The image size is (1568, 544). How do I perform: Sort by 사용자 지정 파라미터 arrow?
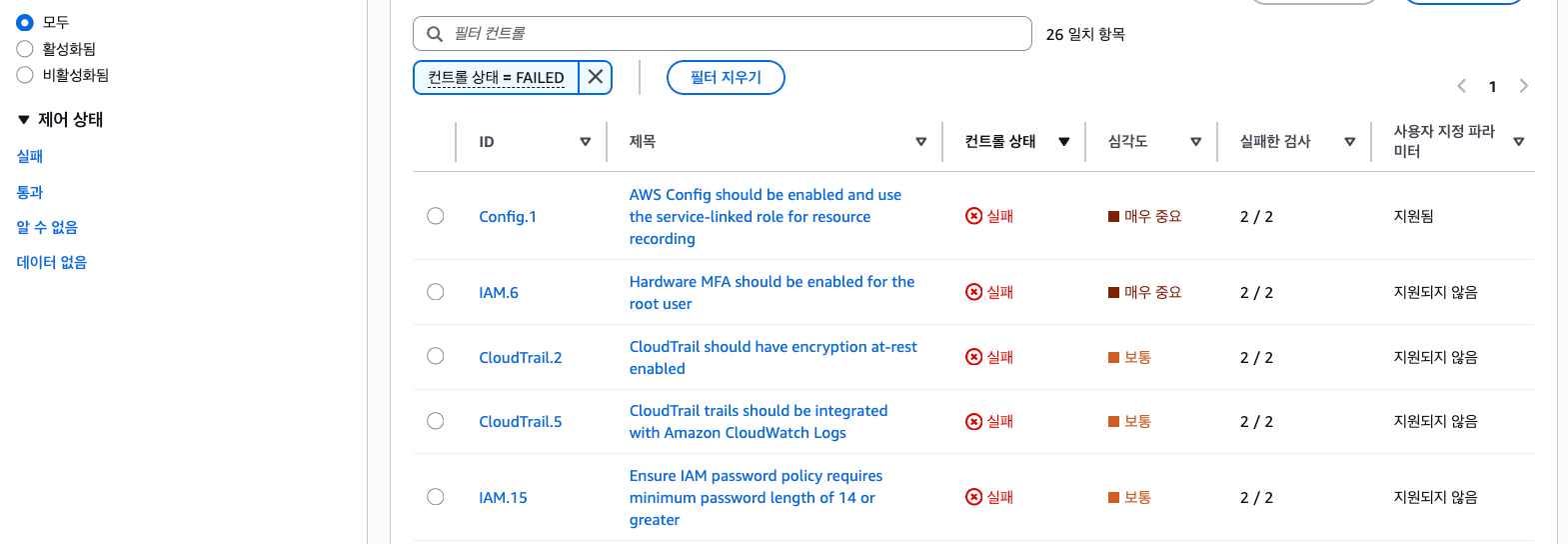(x=1518, y=142)
